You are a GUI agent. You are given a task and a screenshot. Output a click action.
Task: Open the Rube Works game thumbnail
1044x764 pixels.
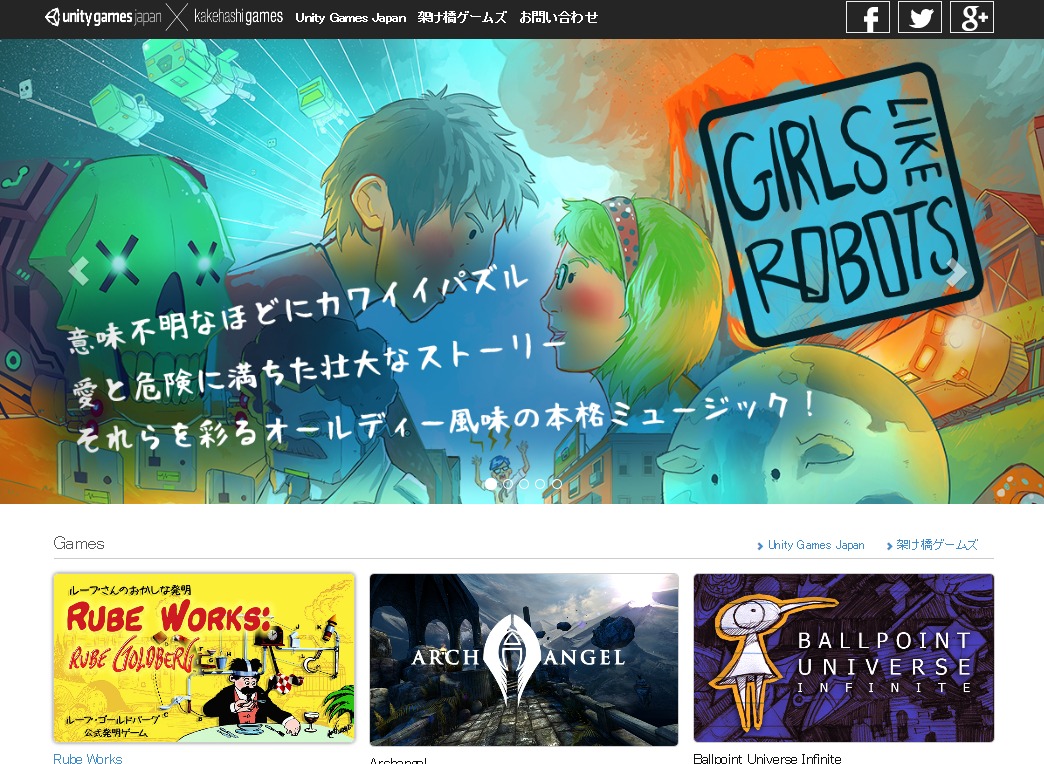pyautogui.click(x=204, y=657)
